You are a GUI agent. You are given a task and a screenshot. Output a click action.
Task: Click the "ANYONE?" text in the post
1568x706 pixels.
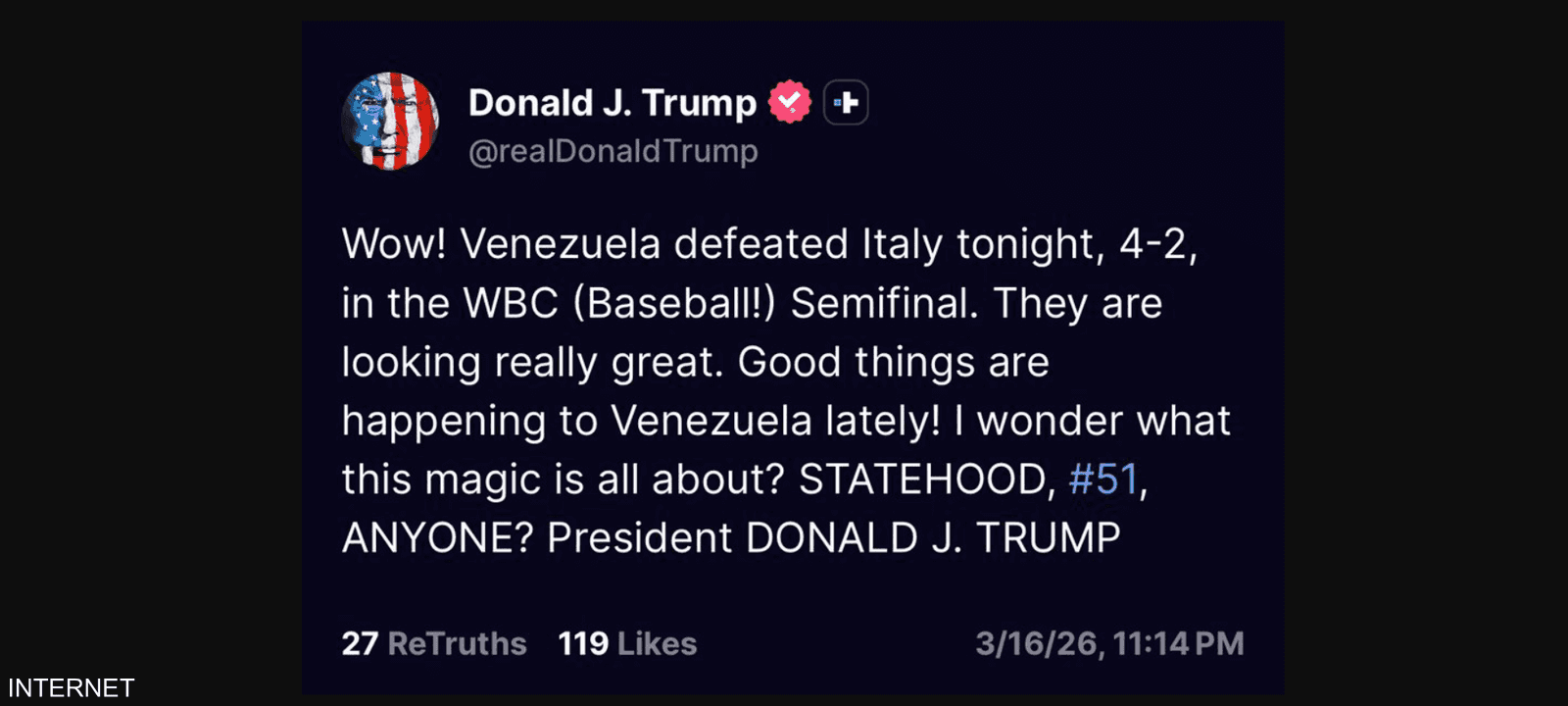point(439,538)
